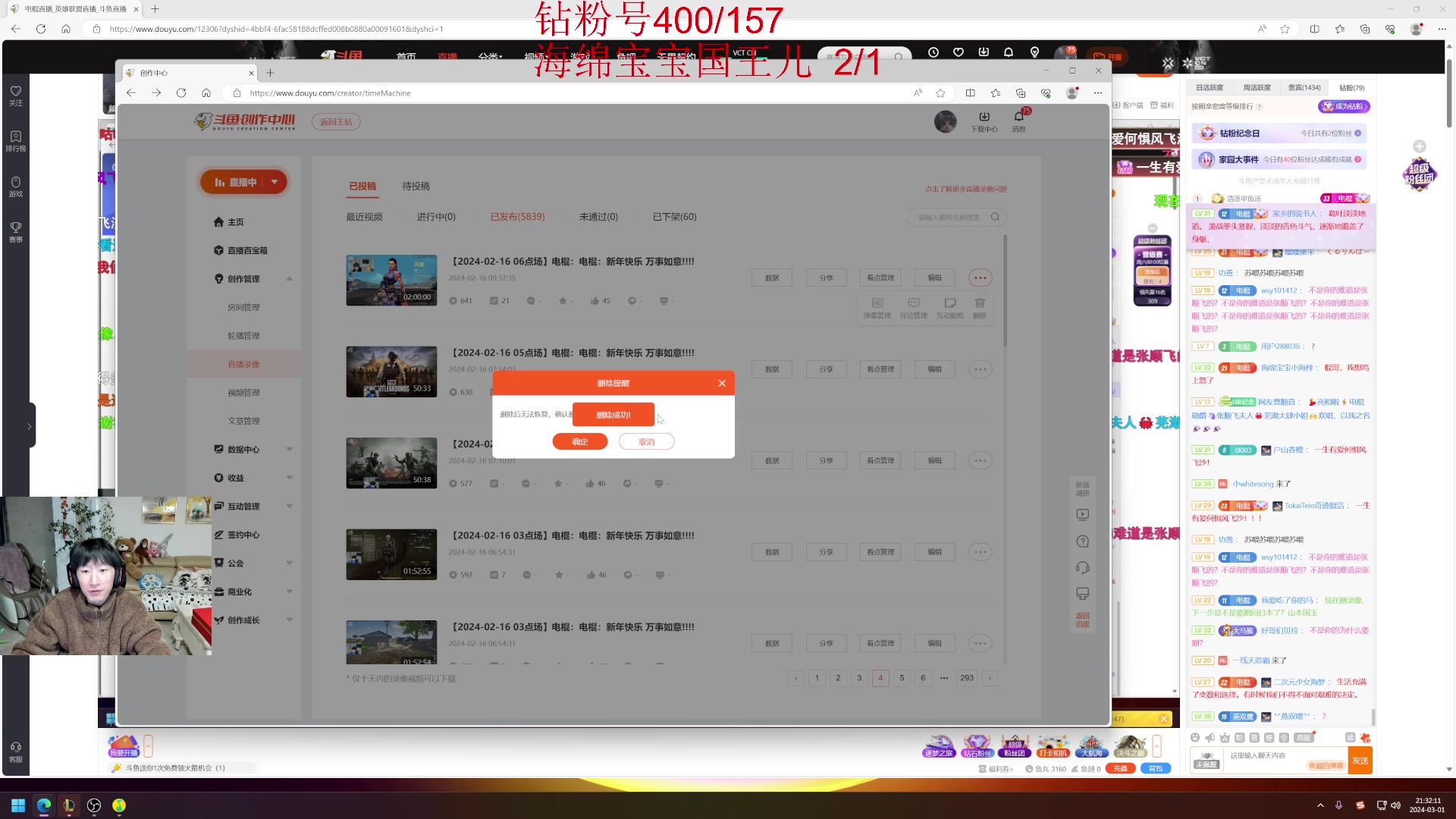The width and height of the screenshot is (1456, 819).
Task: Open 签约中心 in sidebar
Action: point(243,535)
